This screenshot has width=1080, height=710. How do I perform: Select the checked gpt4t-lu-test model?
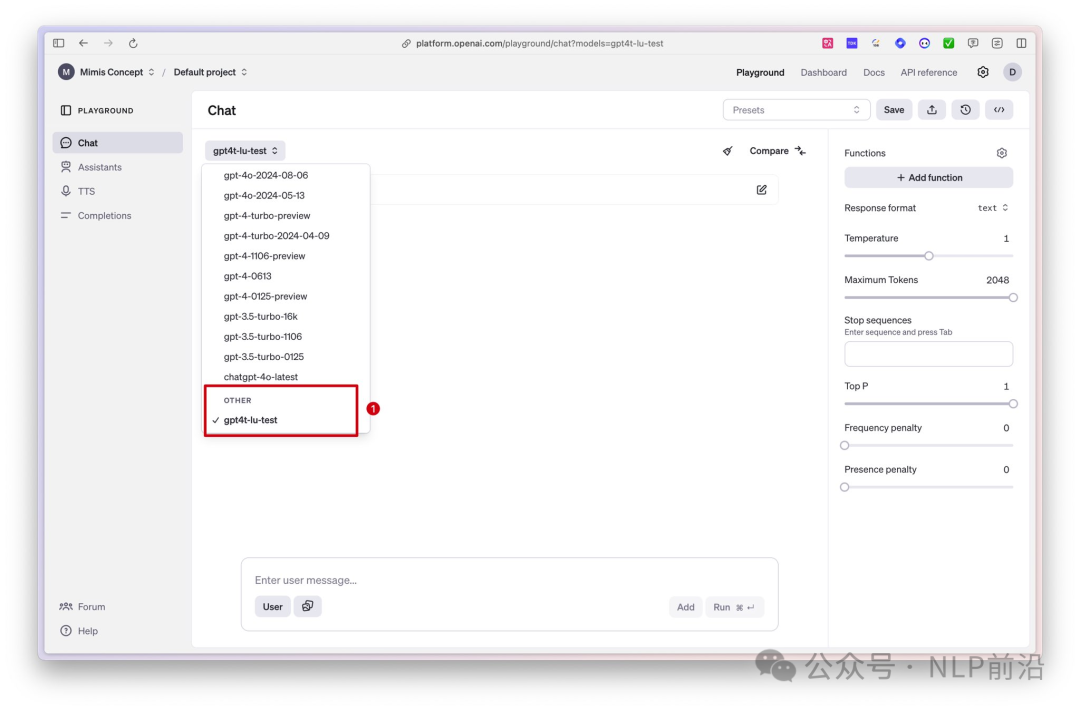pos(251,420)
